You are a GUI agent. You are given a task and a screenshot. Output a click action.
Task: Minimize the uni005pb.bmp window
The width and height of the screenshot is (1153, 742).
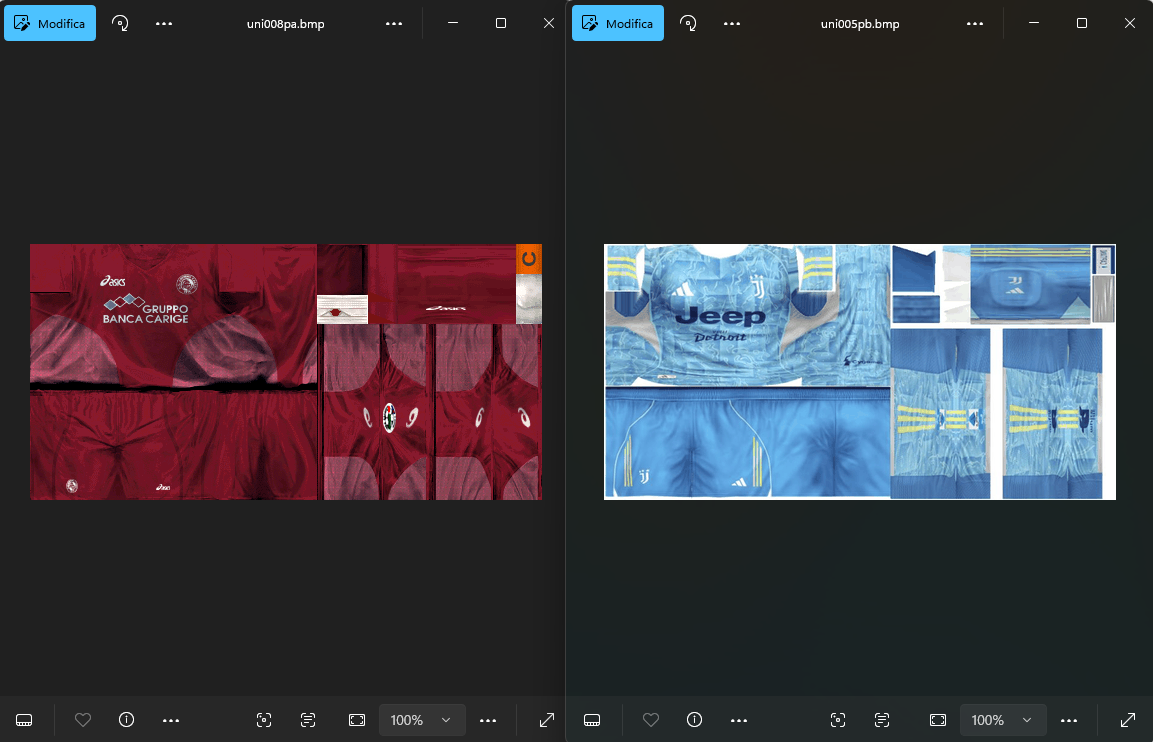tap(1033, 24)
